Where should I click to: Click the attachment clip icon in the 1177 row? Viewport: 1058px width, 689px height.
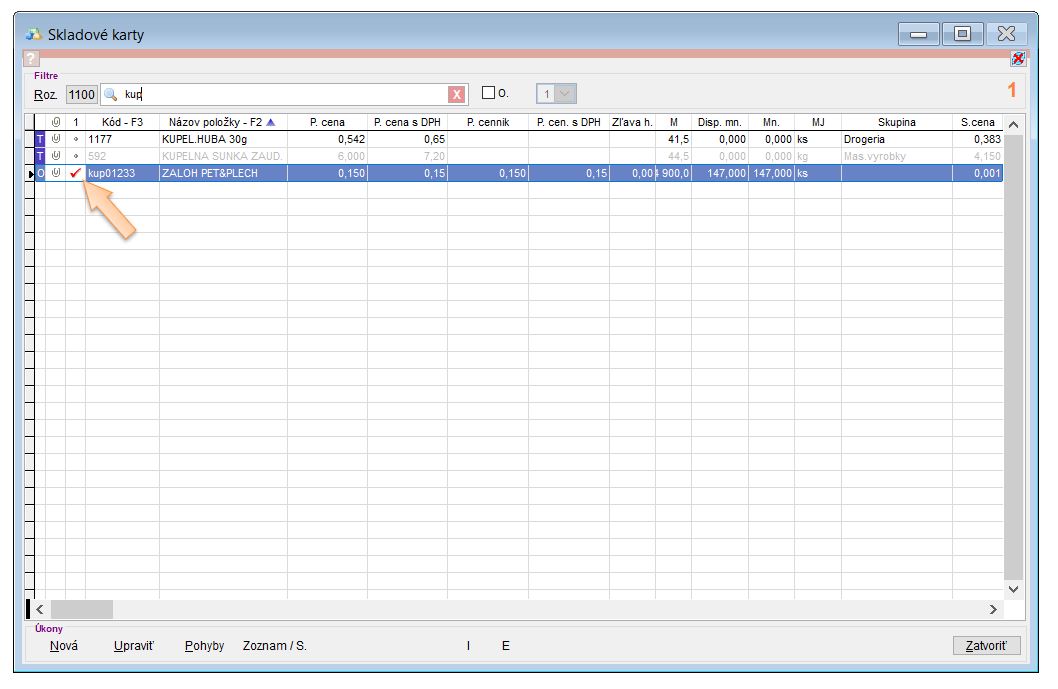[56, 139]
